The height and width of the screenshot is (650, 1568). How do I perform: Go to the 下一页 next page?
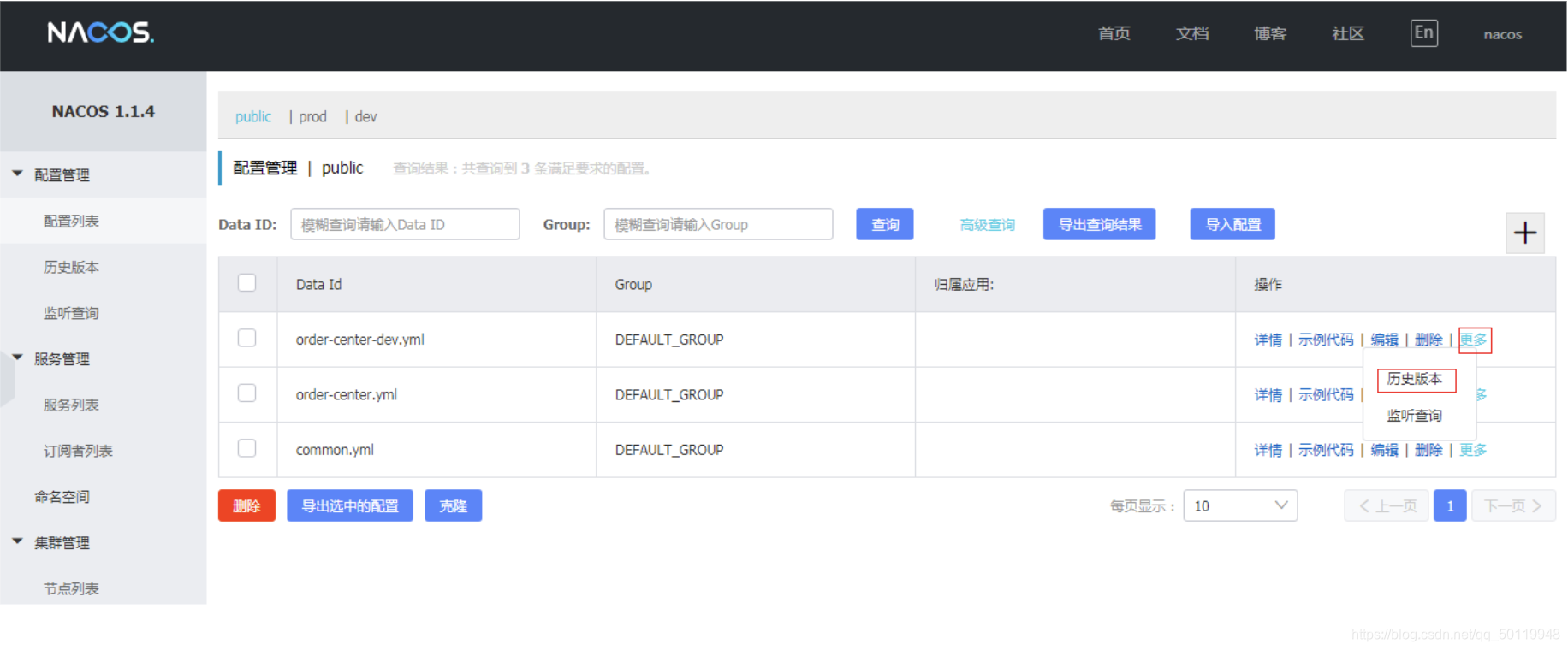1513,505
